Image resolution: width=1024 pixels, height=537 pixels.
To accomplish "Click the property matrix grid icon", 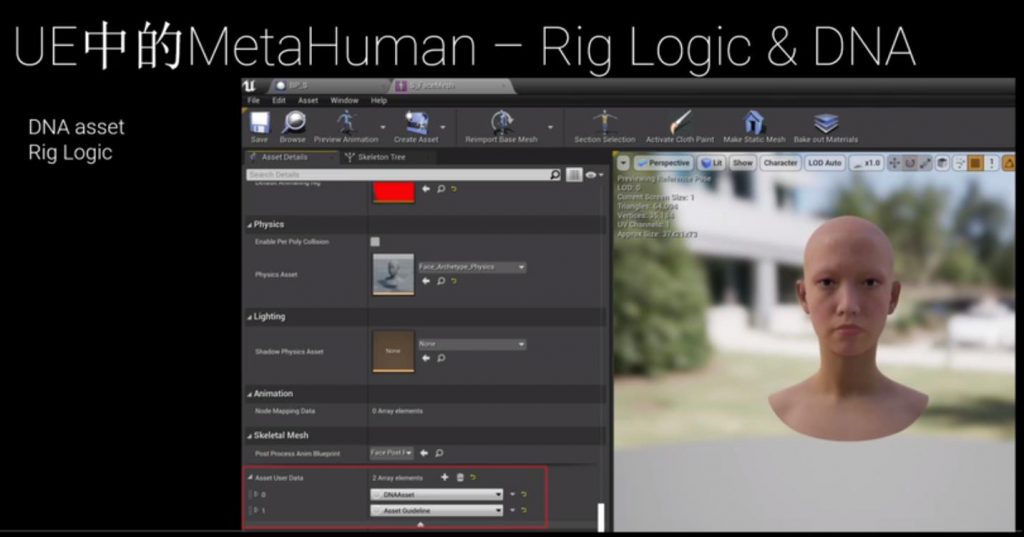I will coord(574,174).
